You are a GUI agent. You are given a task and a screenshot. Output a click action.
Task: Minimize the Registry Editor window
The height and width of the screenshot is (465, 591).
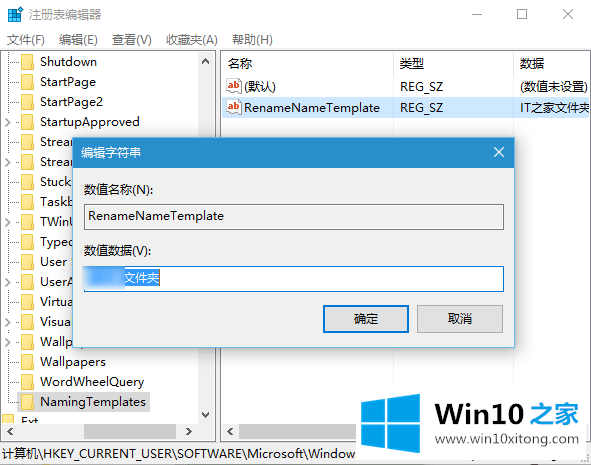pyautogui.click(x=477, y=14)
